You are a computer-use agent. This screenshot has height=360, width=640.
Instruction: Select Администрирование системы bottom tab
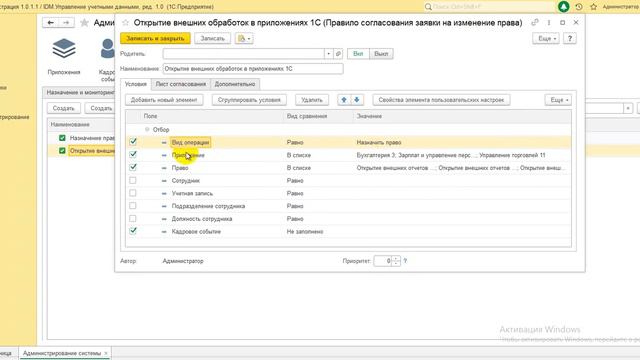coord(62,353)
